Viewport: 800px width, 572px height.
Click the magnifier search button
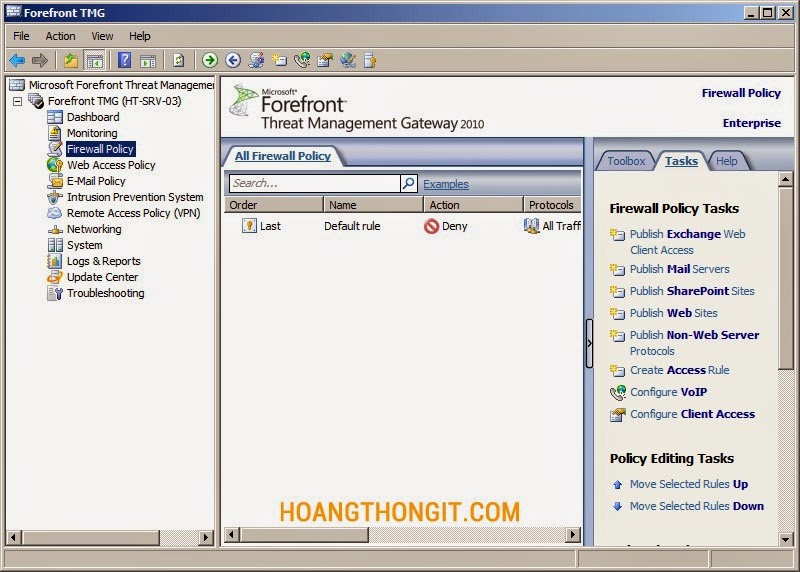(x=409, y=183)
